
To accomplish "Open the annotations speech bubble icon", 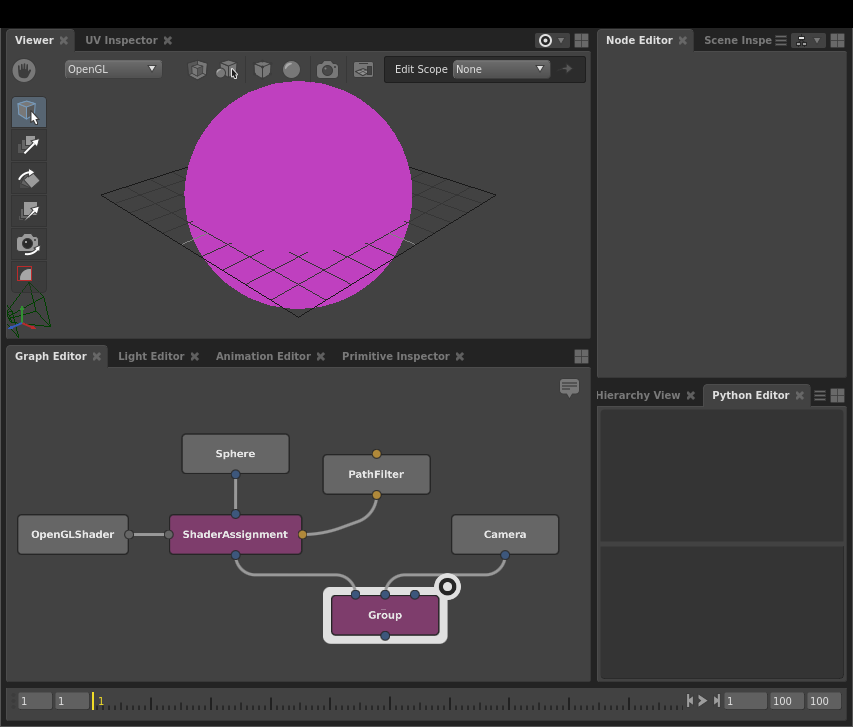I will [569, 387].
